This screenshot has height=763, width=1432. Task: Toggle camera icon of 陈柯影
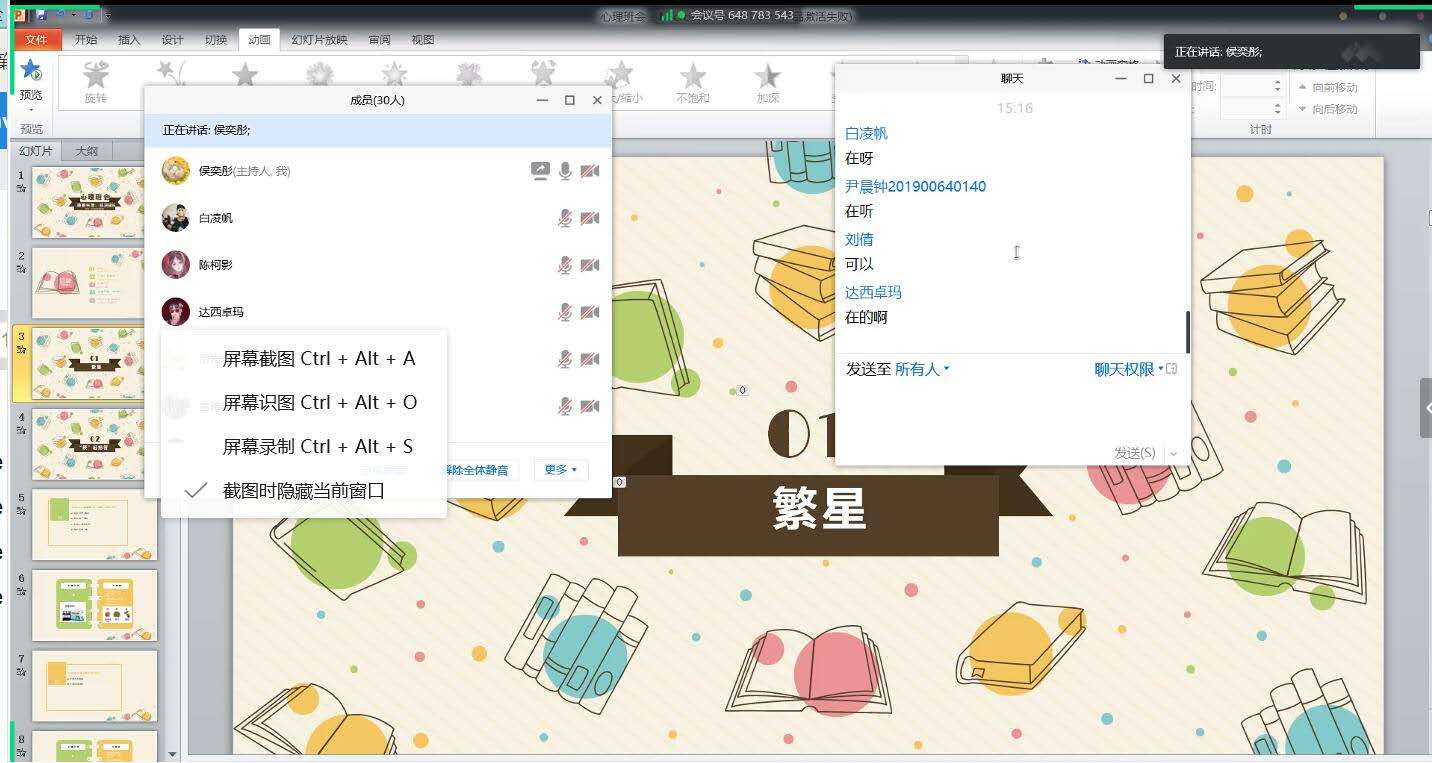pyautogui.click(x=590, y=265)
